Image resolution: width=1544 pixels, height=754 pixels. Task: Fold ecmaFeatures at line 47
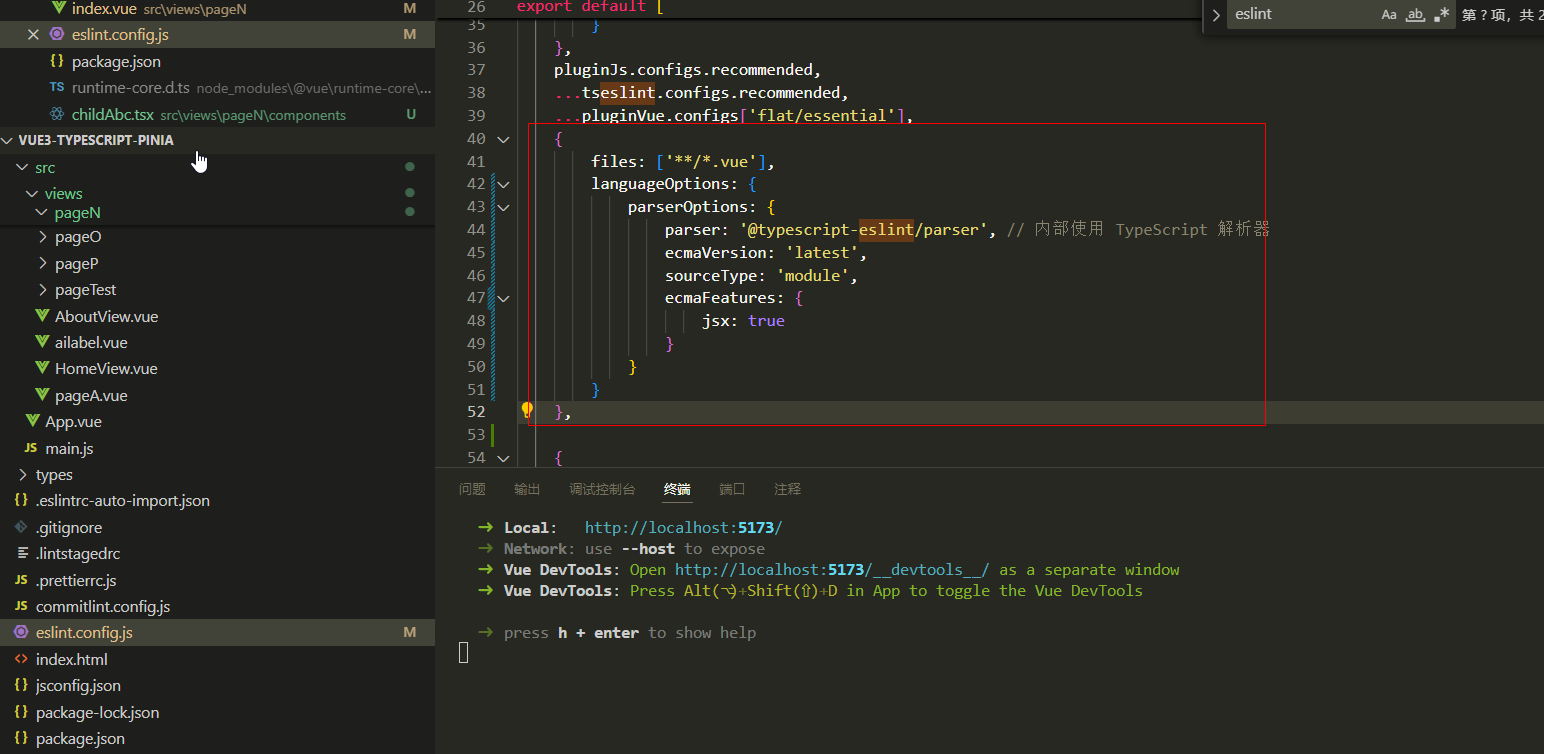click(503, 298)
